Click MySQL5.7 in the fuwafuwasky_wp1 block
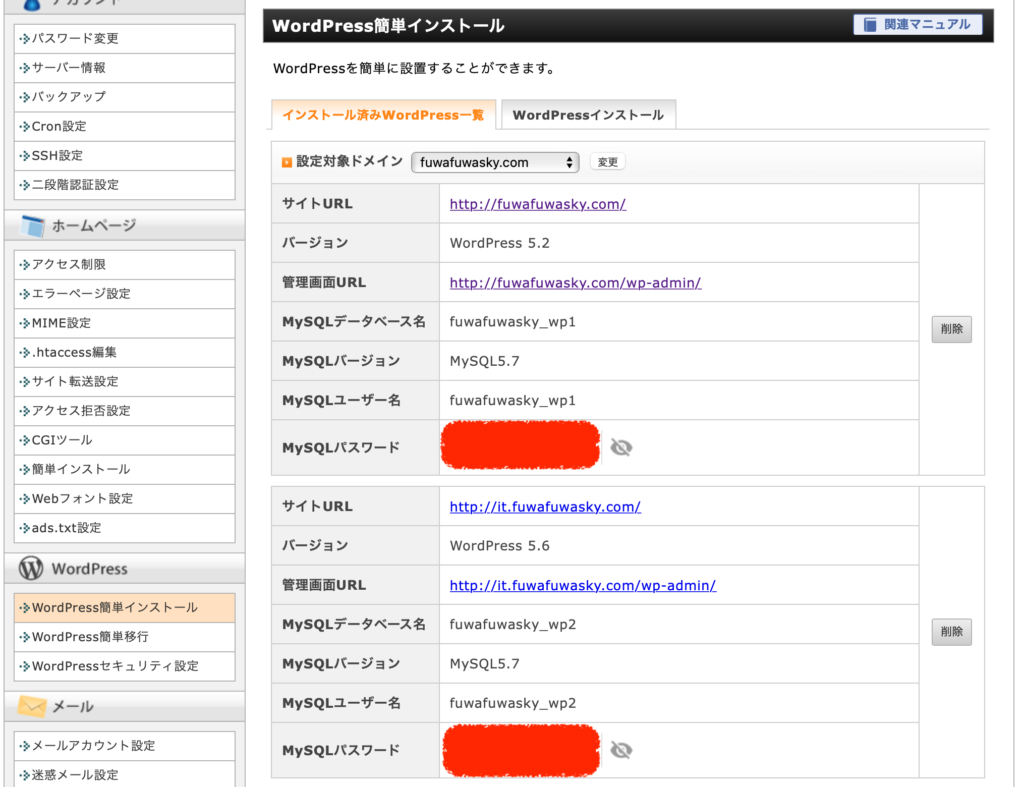1024x787 pixels. click(485, 361)
